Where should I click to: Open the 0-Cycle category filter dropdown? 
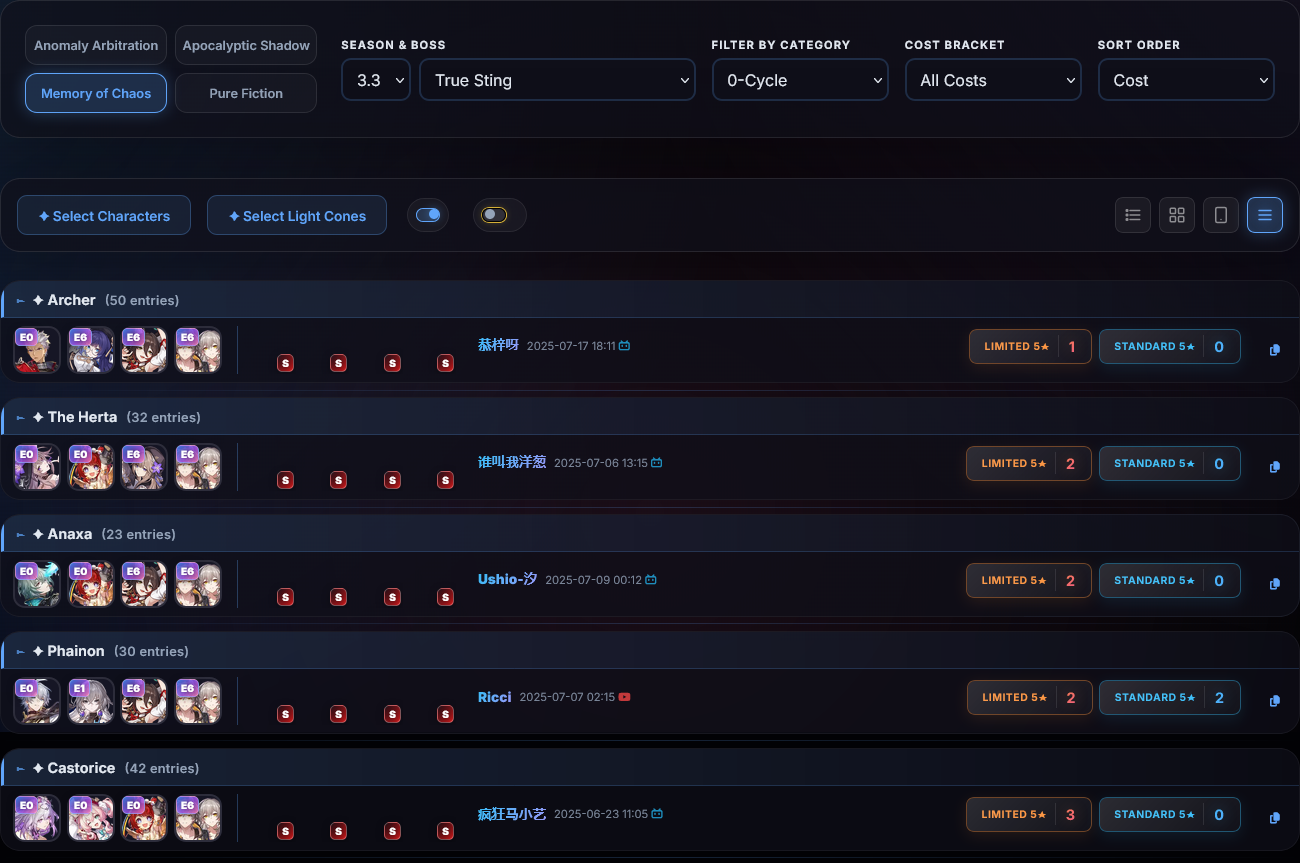click(x=800, y=80)
